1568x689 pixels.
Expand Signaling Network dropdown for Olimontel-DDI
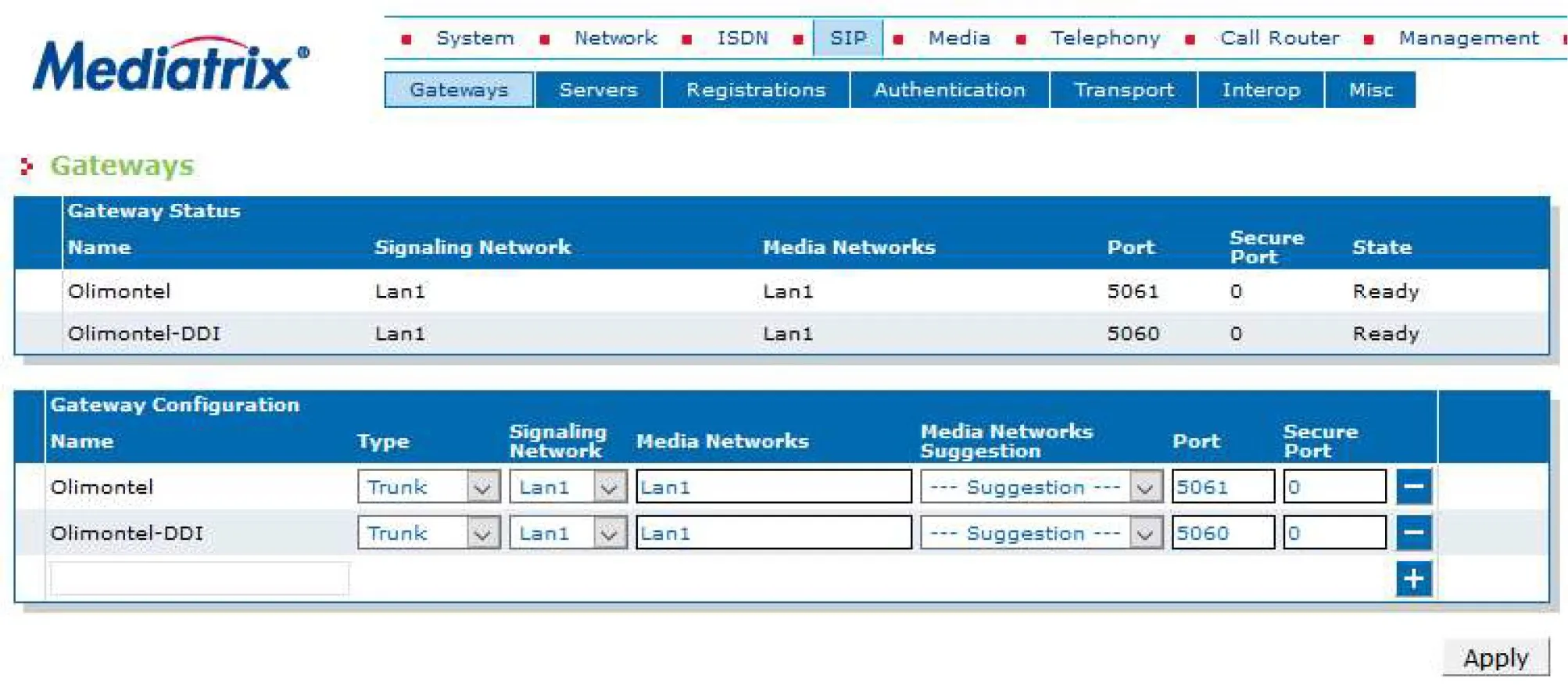(567, 534)
